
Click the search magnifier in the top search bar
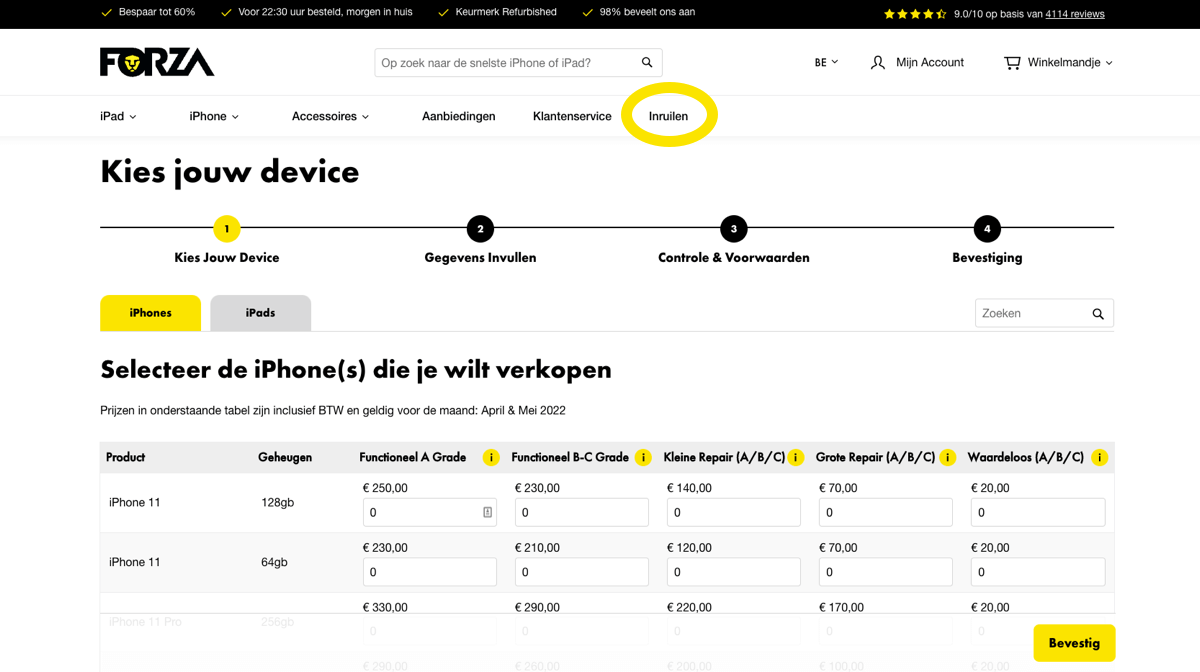click(646, 62)
